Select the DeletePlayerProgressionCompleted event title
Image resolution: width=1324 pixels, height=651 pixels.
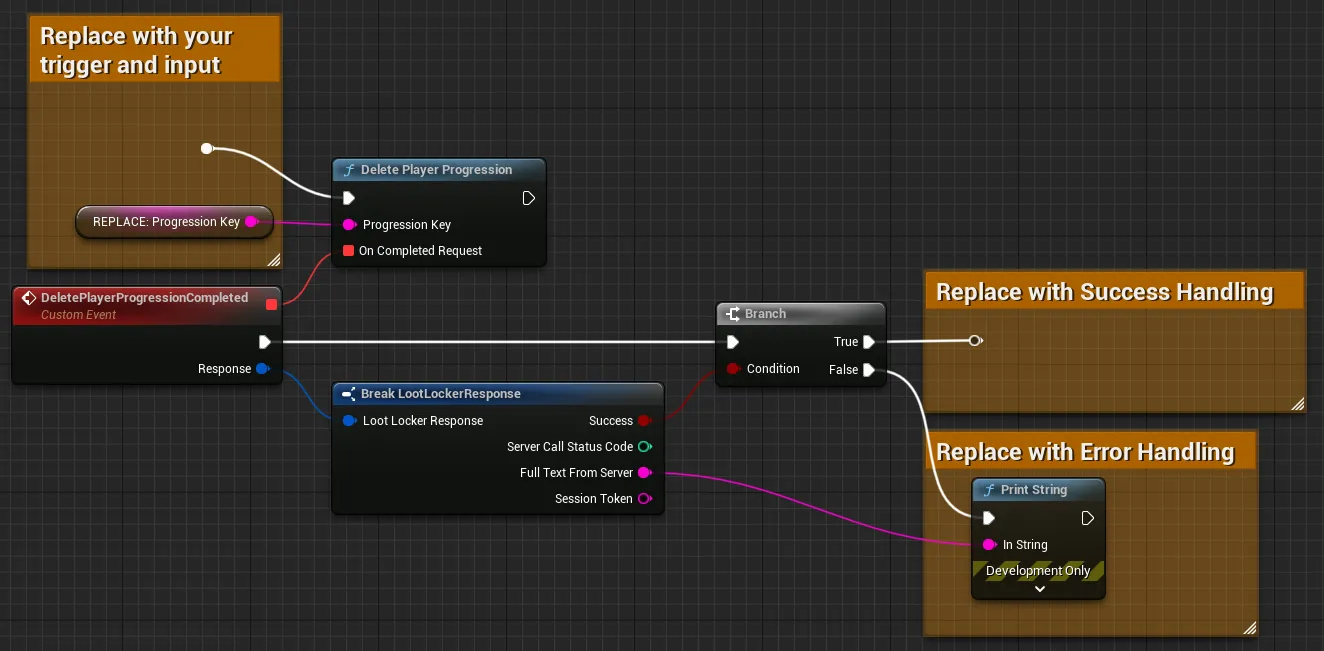pyautogui.click(x=144, y=298)
